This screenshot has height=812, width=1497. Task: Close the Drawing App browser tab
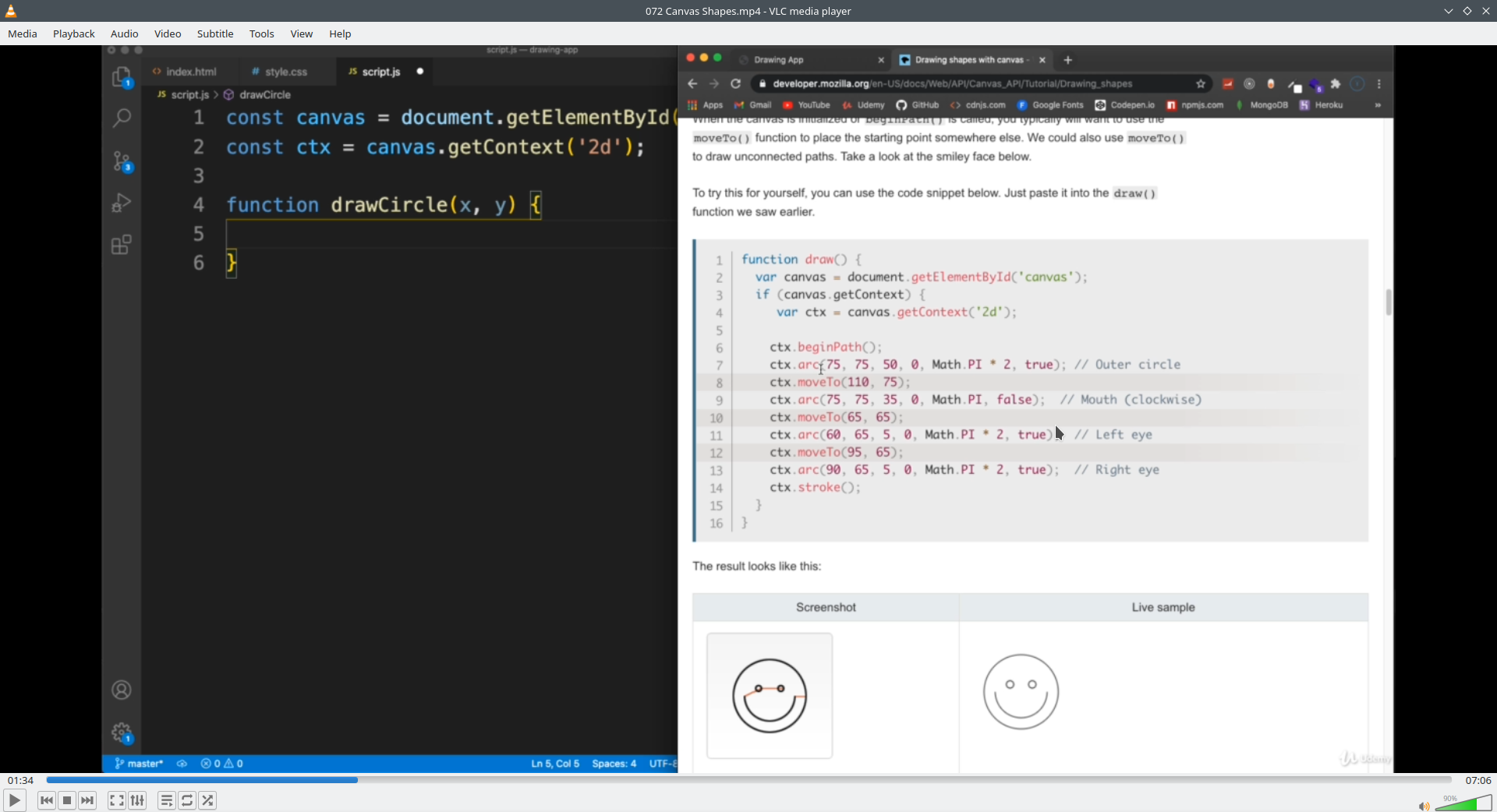(x=881, y=60)
